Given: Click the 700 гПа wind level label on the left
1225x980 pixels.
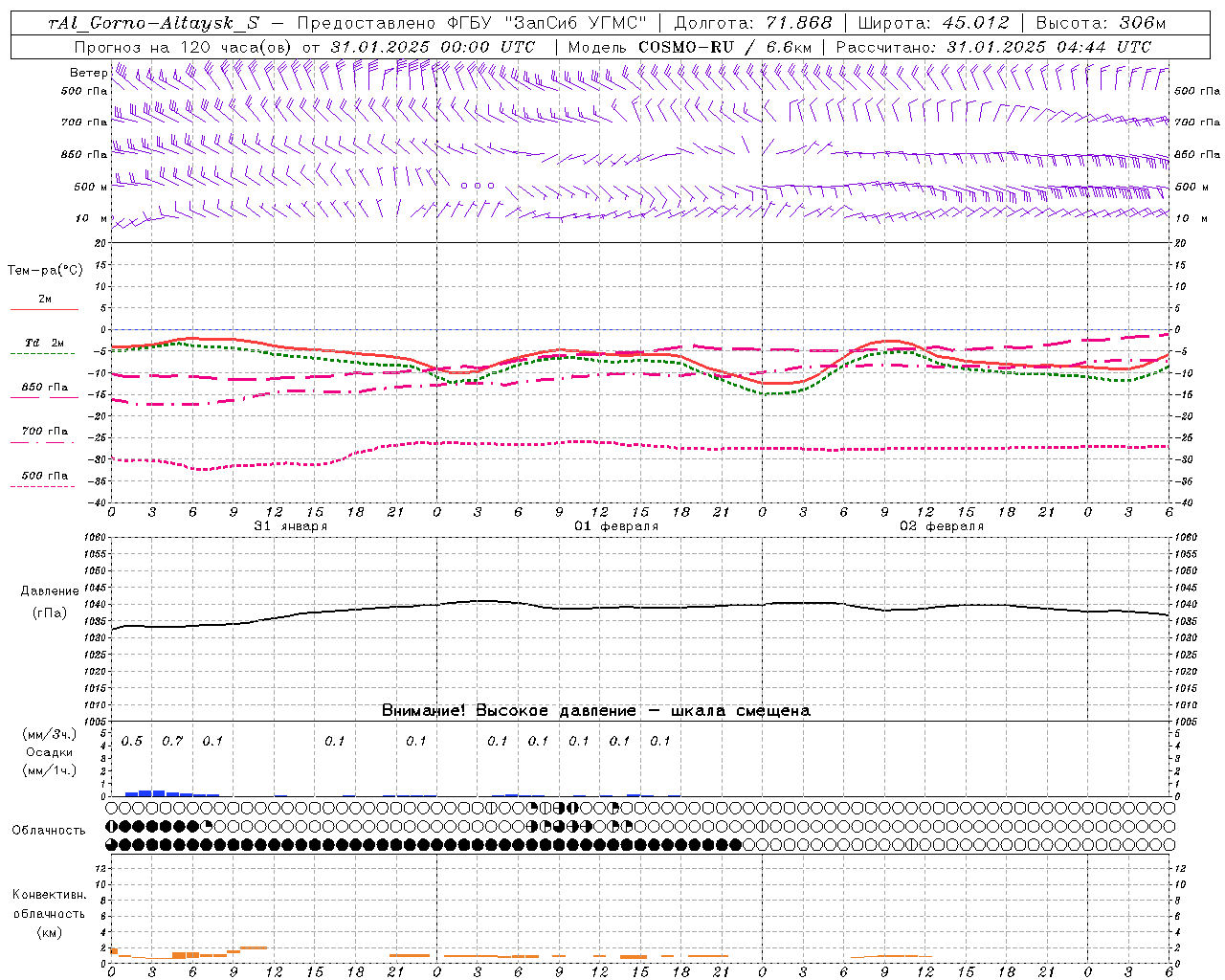Looking at the screenshot, I should 84,122.
